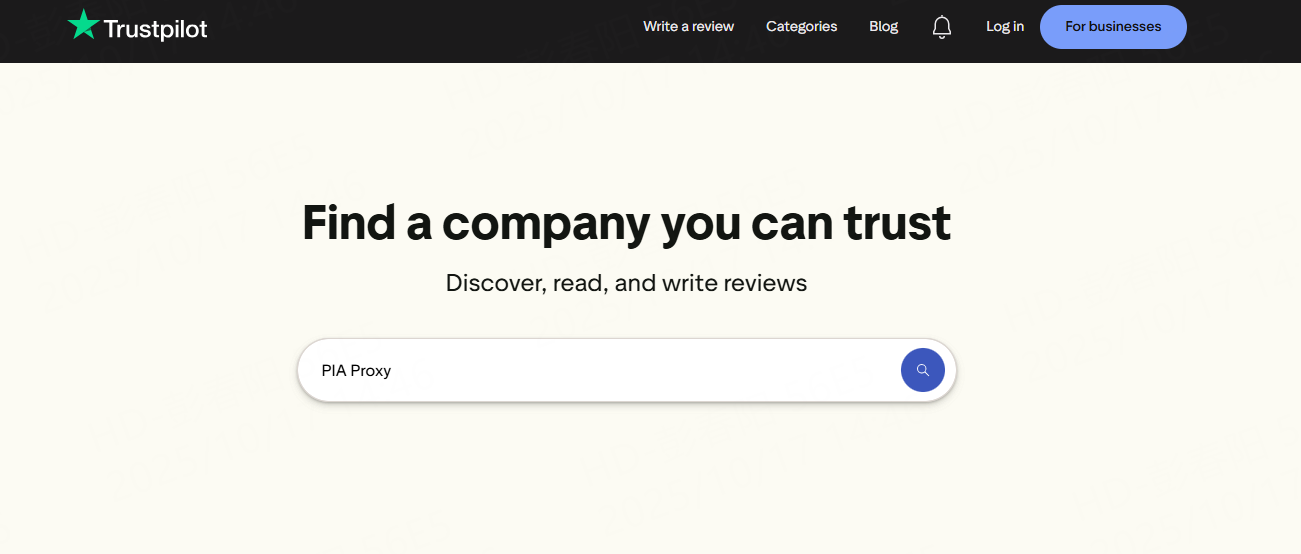Screen dimensions: 1301x554
Task: Click the Trustpilot wordmark text
Action: click(155, 29)
